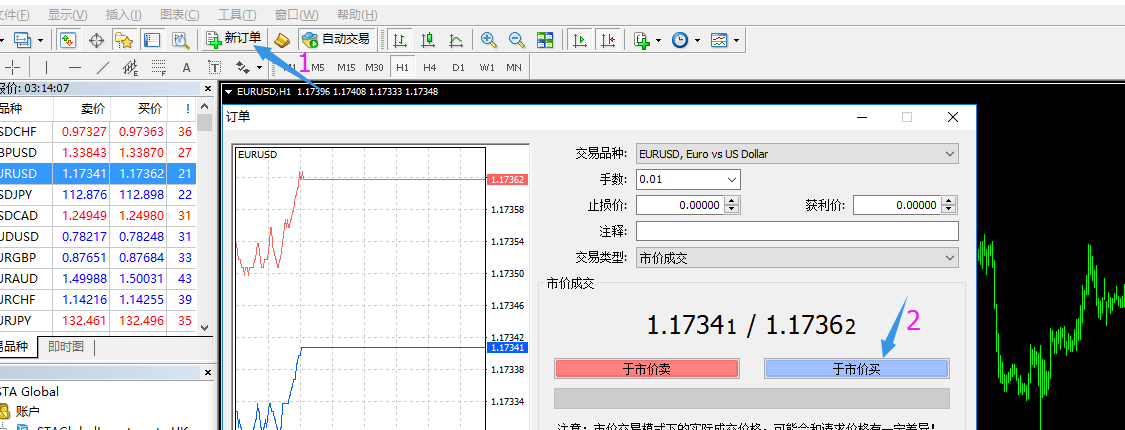Click the blue 于市价买 buy button

pos(856,368)
